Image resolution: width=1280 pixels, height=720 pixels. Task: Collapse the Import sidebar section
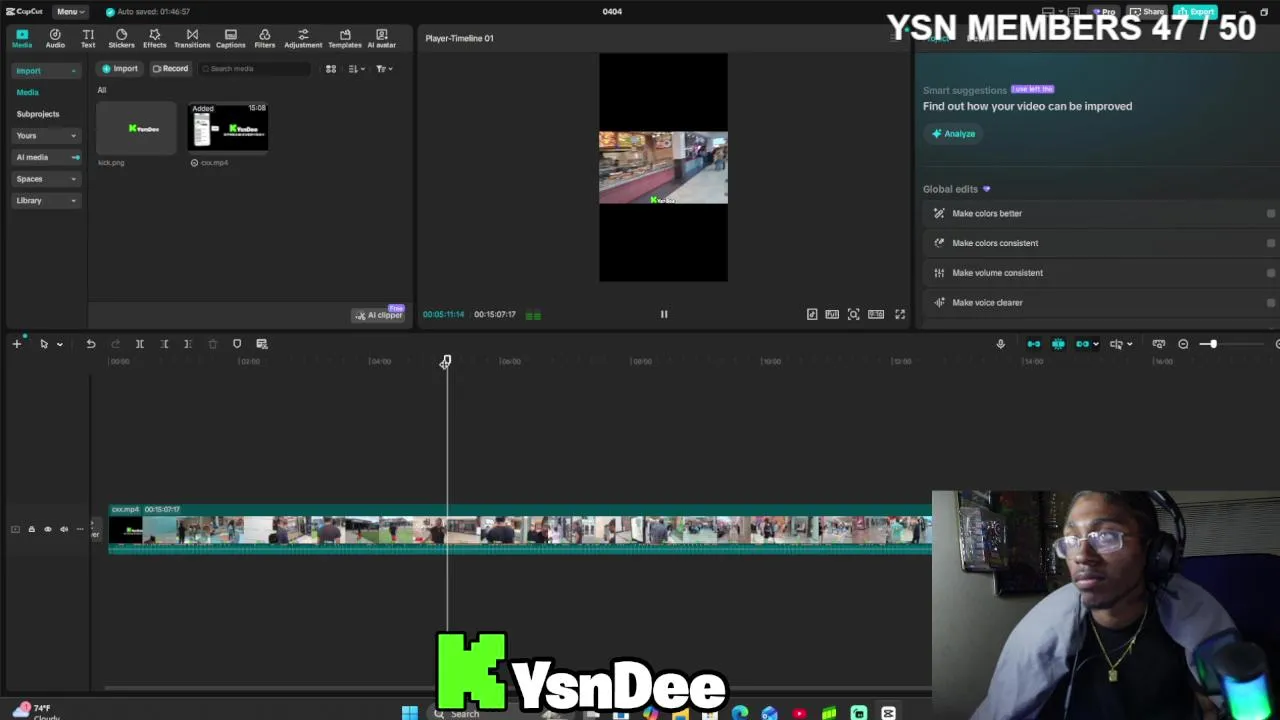45,71
